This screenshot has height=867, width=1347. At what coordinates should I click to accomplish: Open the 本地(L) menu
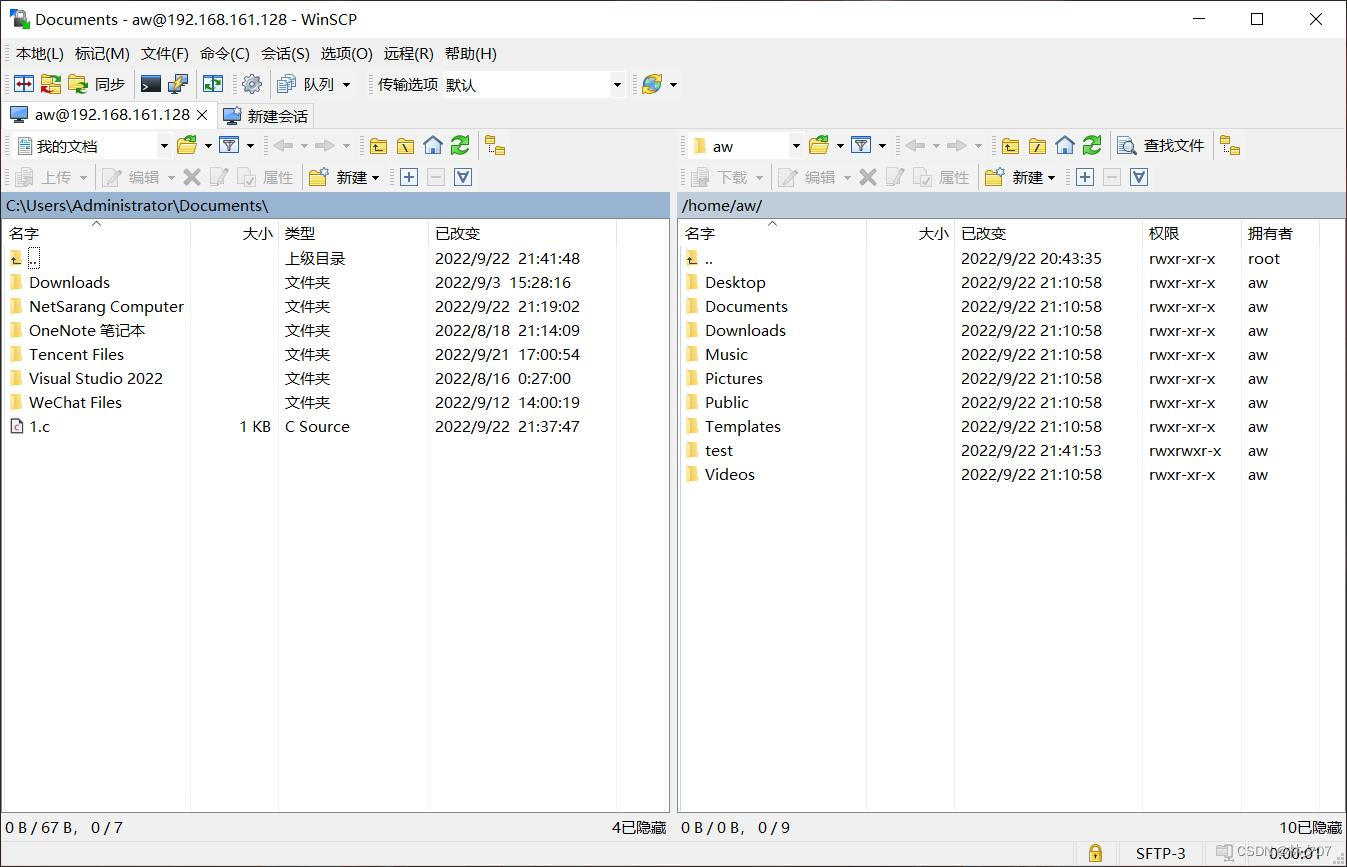click(x=39, y=54)
